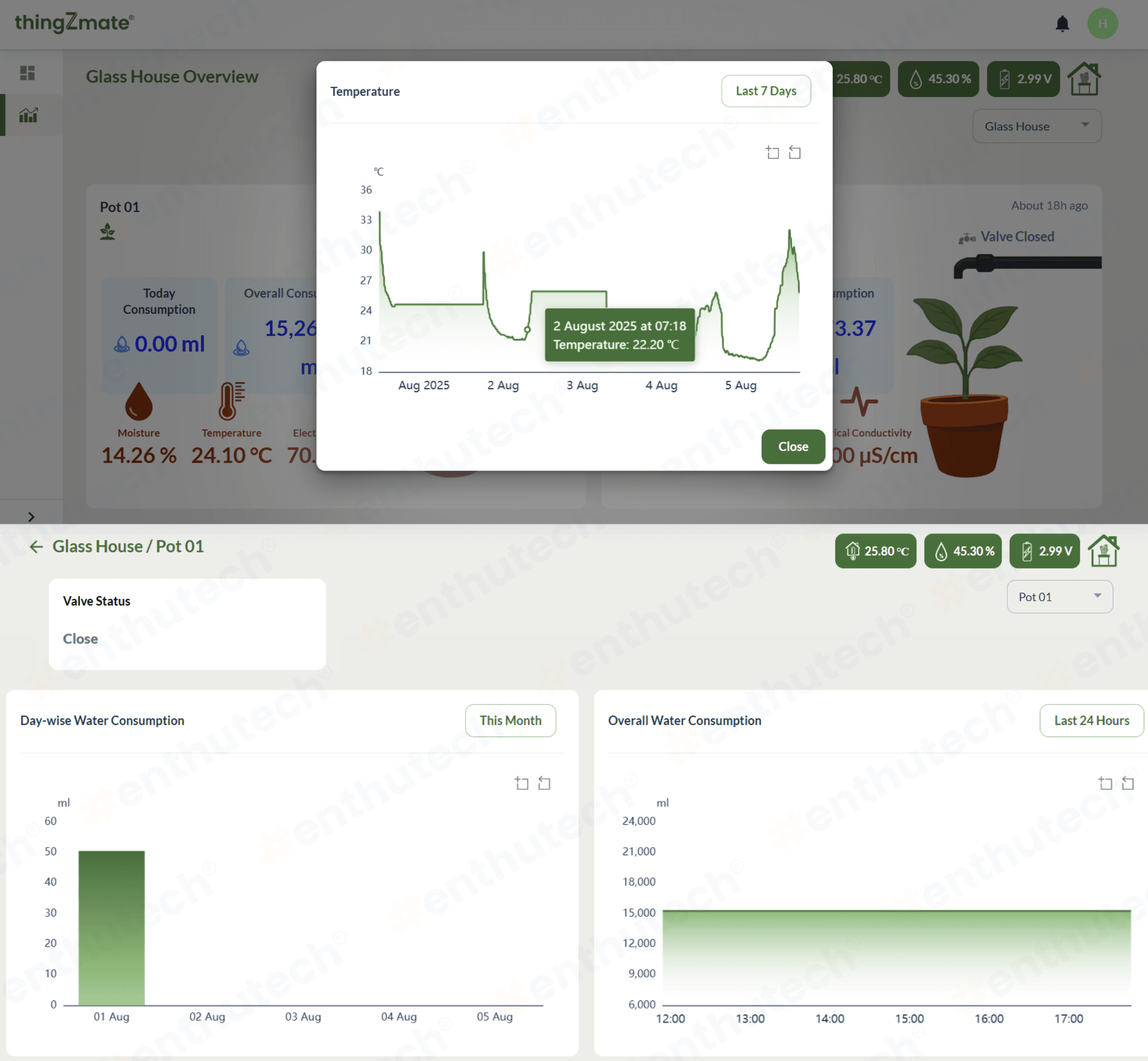Click the 45.30 % humidity badge in Pot 01 page
This screenshot has width=1148, height=1061.
[963, 551]
